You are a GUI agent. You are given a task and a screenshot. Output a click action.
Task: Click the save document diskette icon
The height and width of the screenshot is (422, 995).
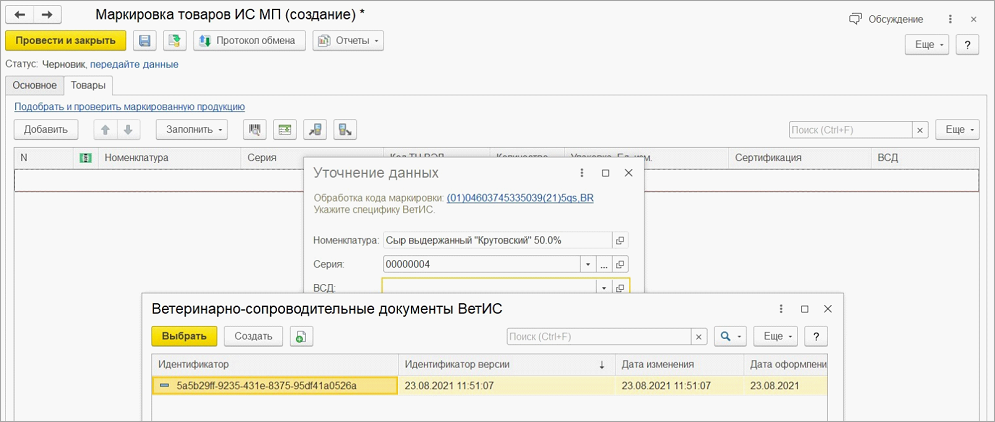[144, 41]
